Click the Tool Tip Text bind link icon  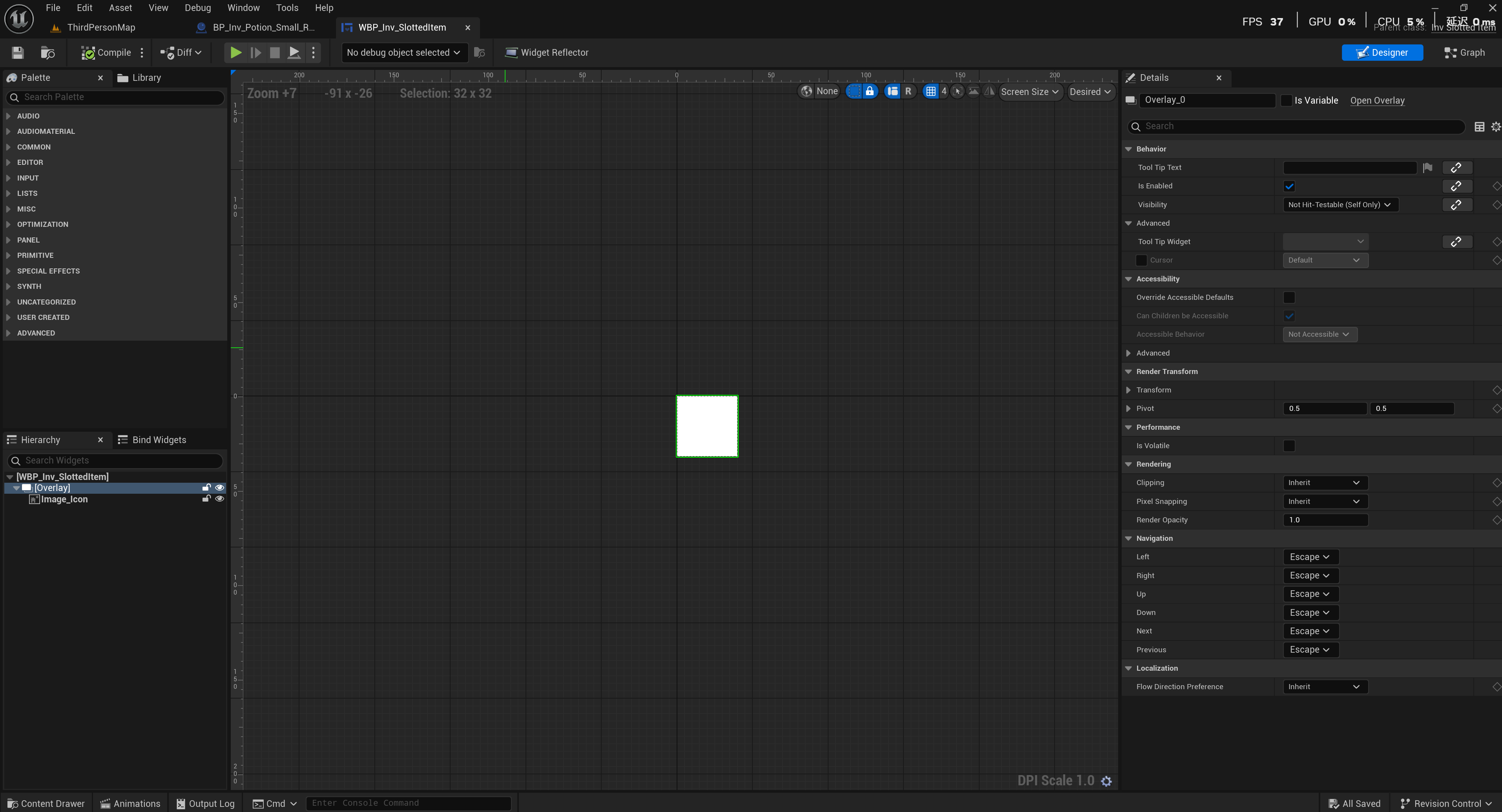[x=1456, y=168]
